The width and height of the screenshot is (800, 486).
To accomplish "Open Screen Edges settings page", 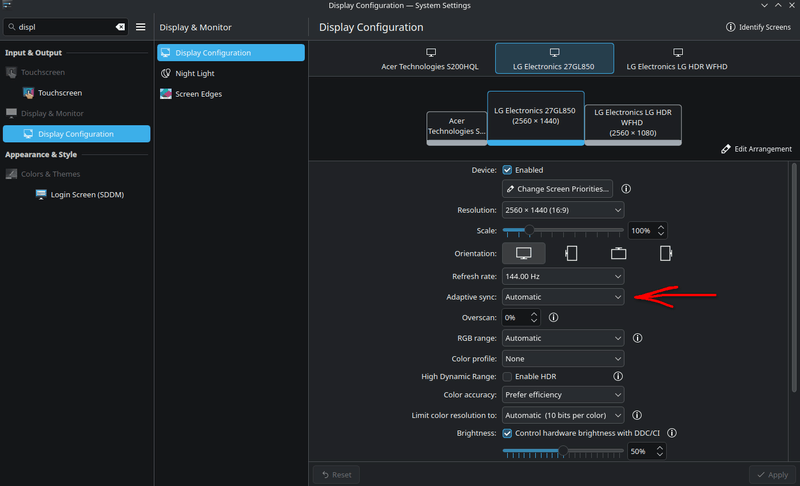I will pos(231,94).
